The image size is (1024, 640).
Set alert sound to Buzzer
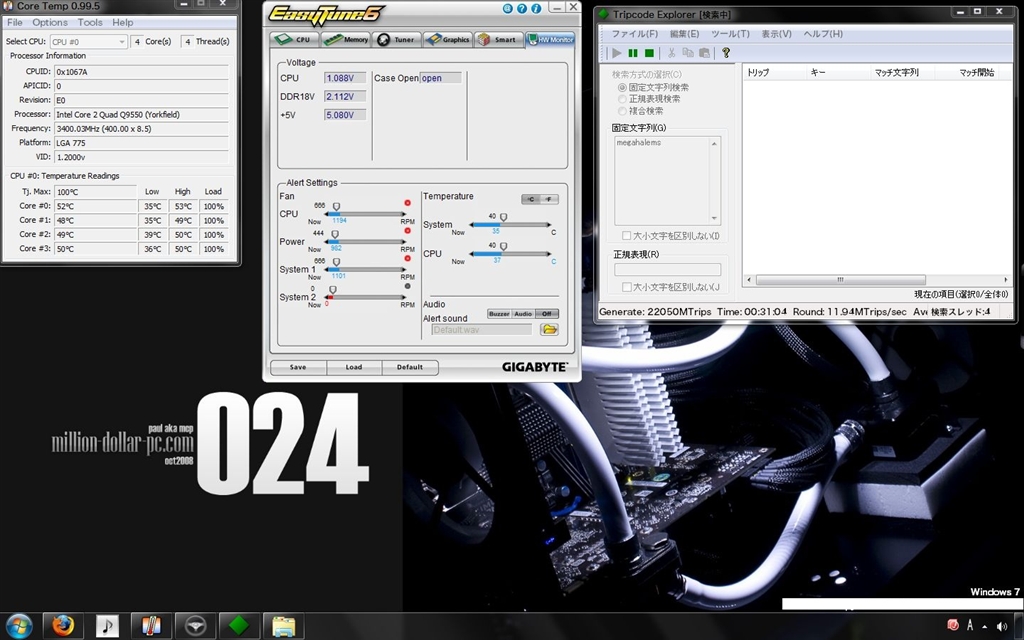pos(499,314)
